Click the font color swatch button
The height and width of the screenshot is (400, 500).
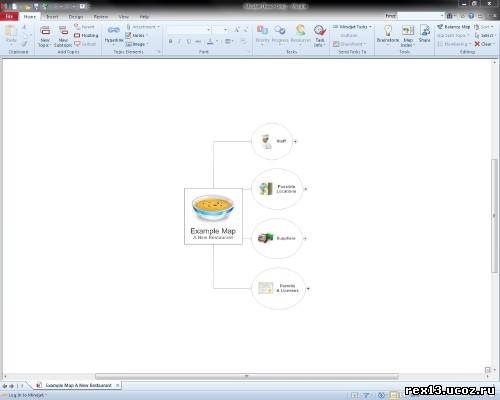(x=210, y=41)
